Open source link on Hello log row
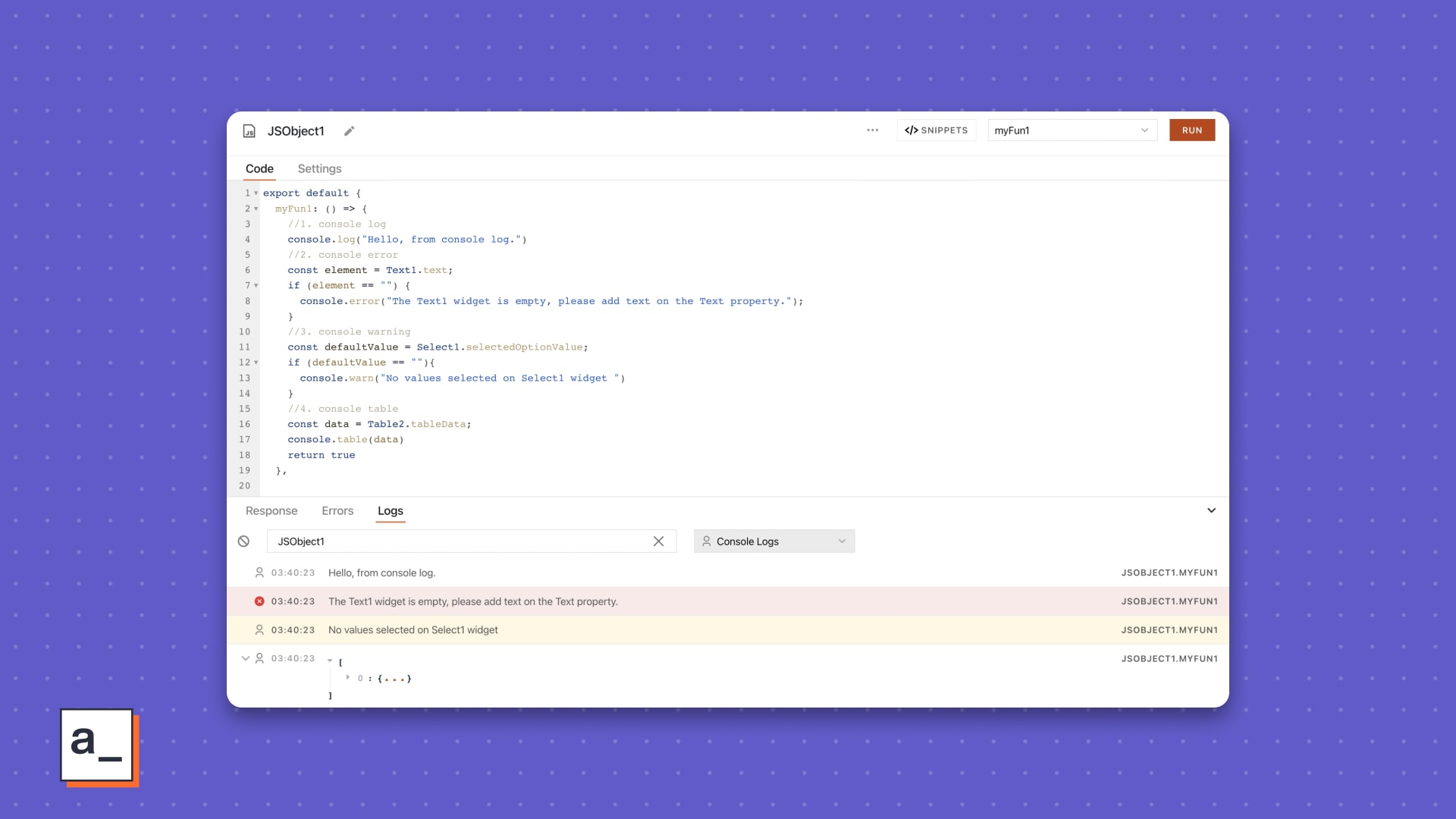Image resolution: width=1456 pixels, height=819 pixels. (1169, 573)
